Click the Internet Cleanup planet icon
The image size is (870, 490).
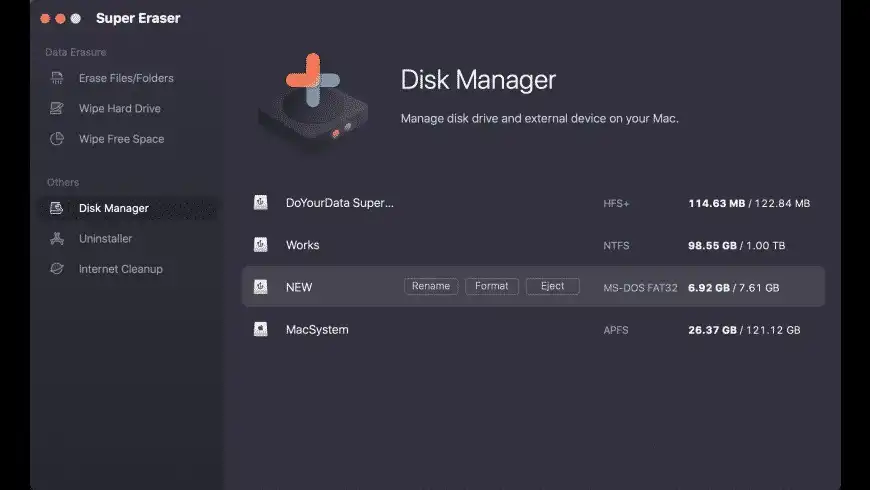pyautogui.click(x=57, y=269)
